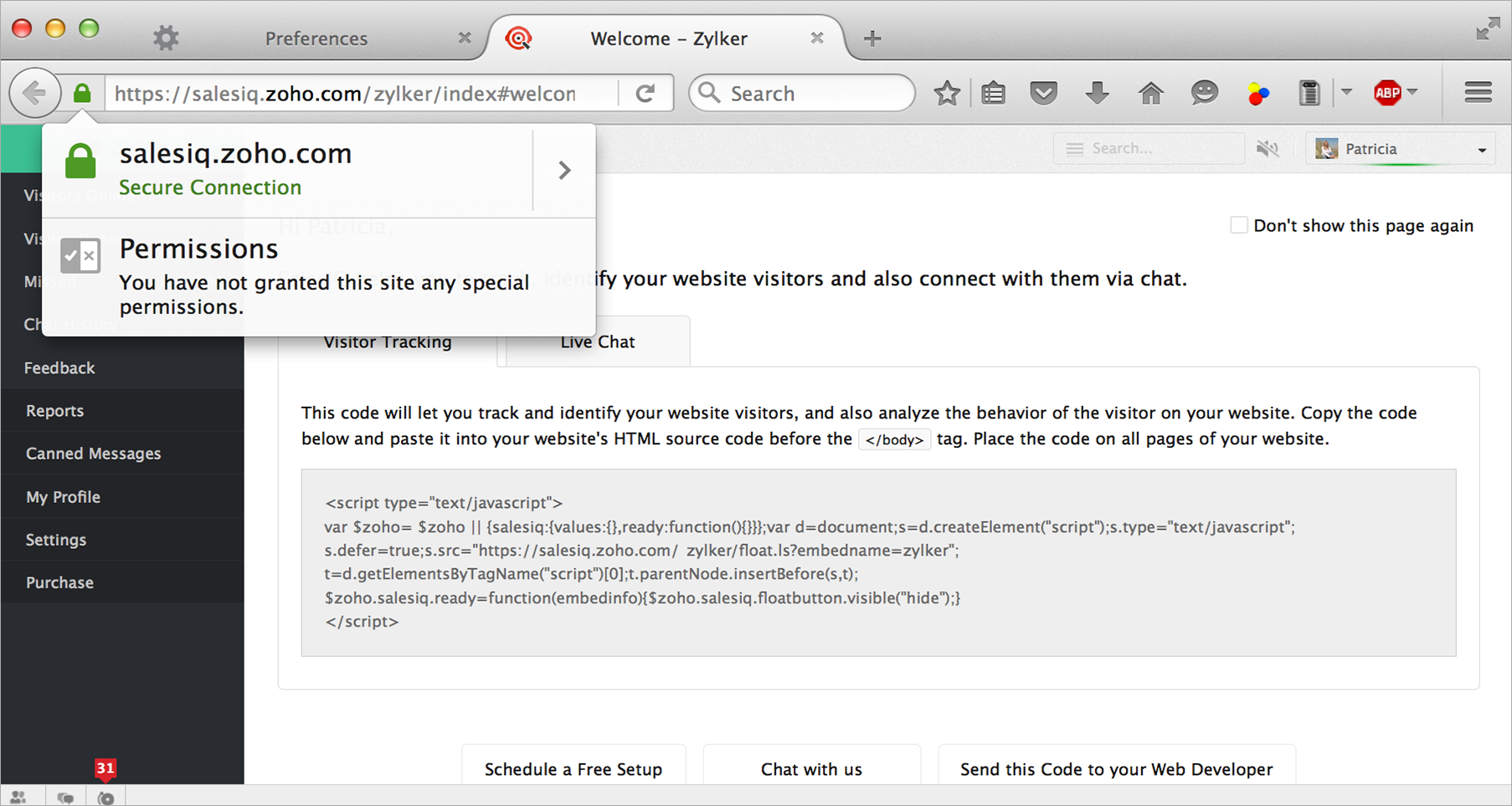Viewport: 1512px width, 806px height.
Task: Click Schedule a Free Setup button
Action: (x=573, y=768)
